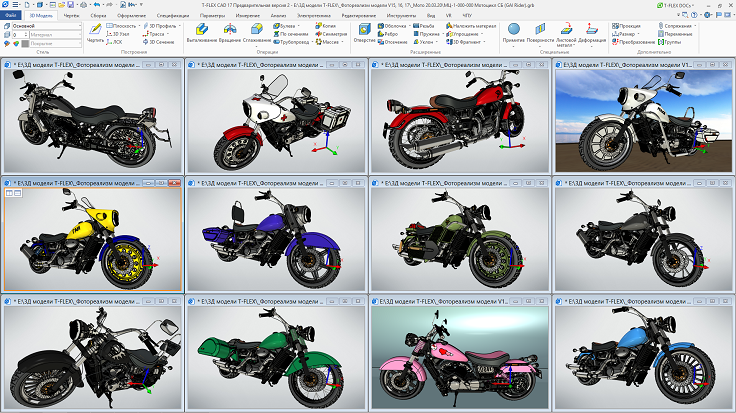This screenshot has width=736, height=413.
Task: Open the Материал dropdown
Action: tap(55, 35)
